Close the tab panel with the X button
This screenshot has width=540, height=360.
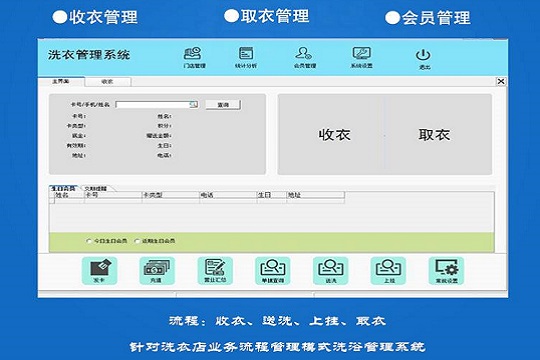click(x=501, y=82)
